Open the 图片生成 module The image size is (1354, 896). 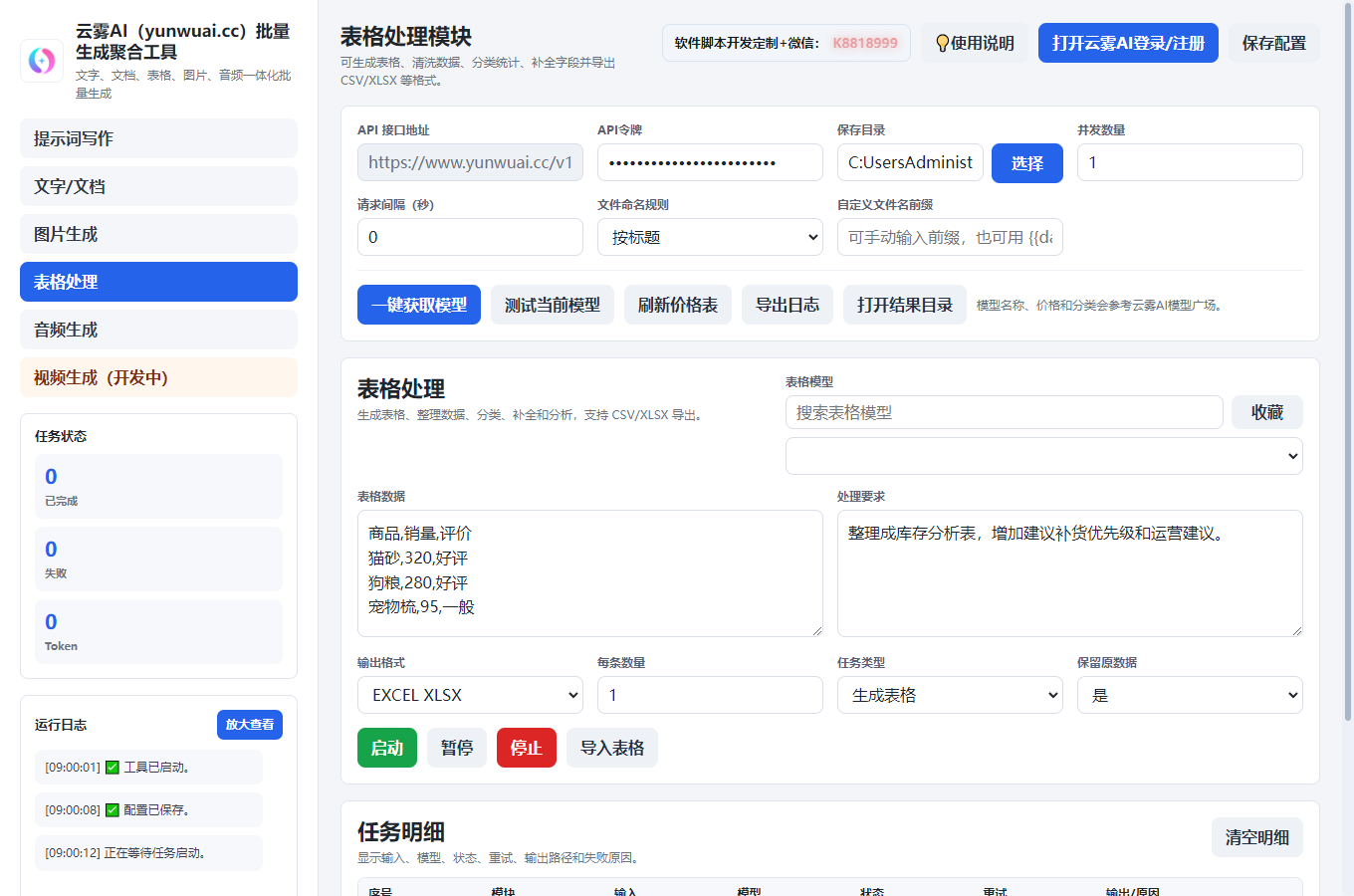coord(158,234)
